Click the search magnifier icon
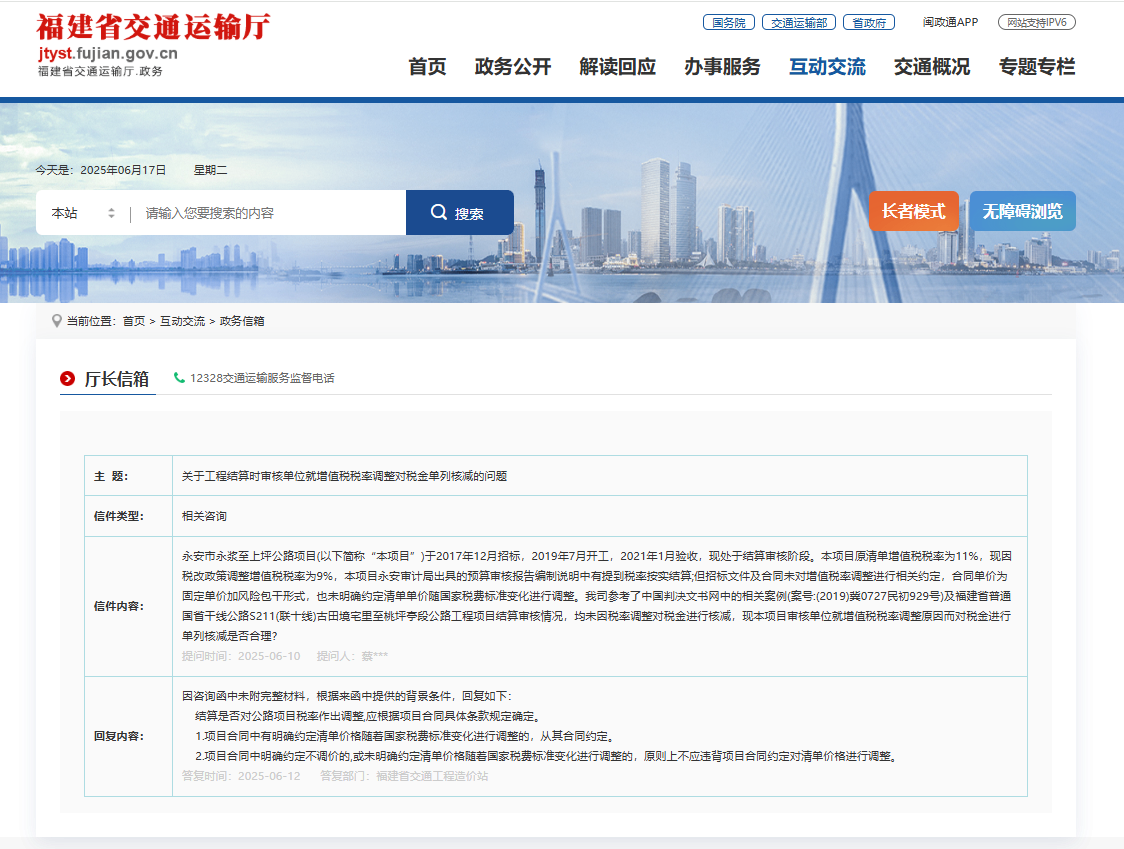Screen dimensions: 1124x849 pos(439,211)
